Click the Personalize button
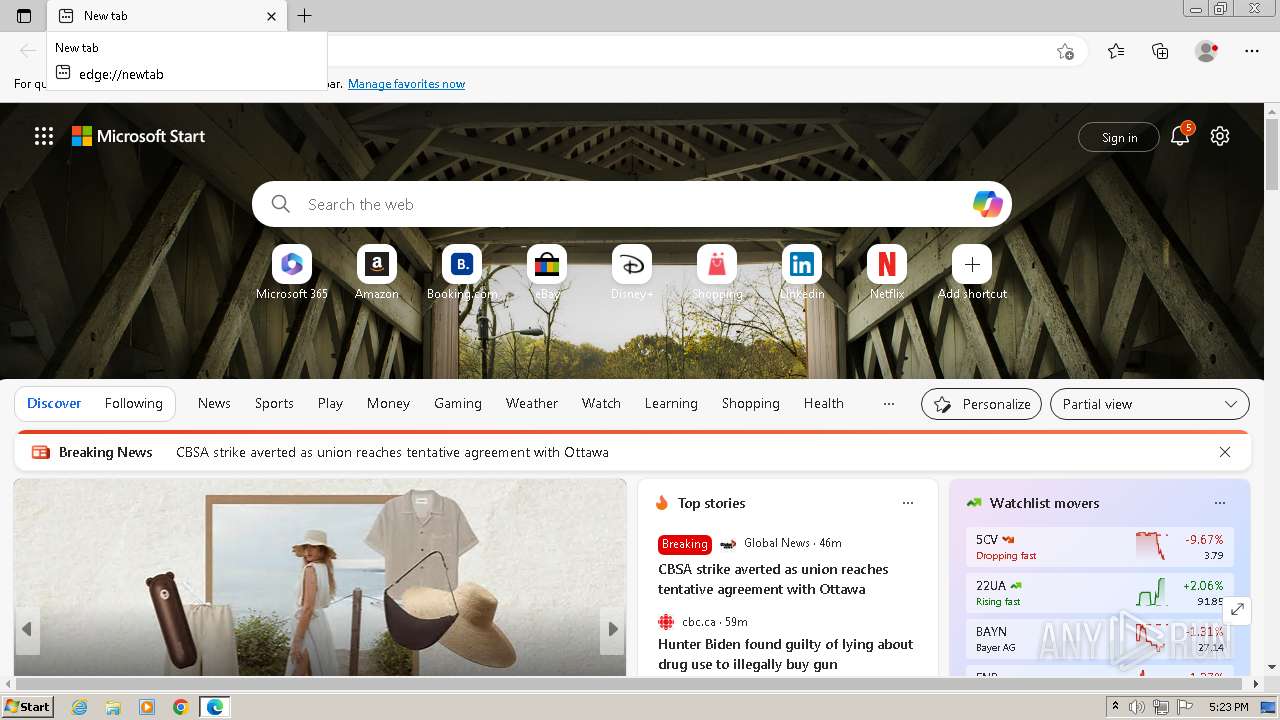 (x=981, y=404)
